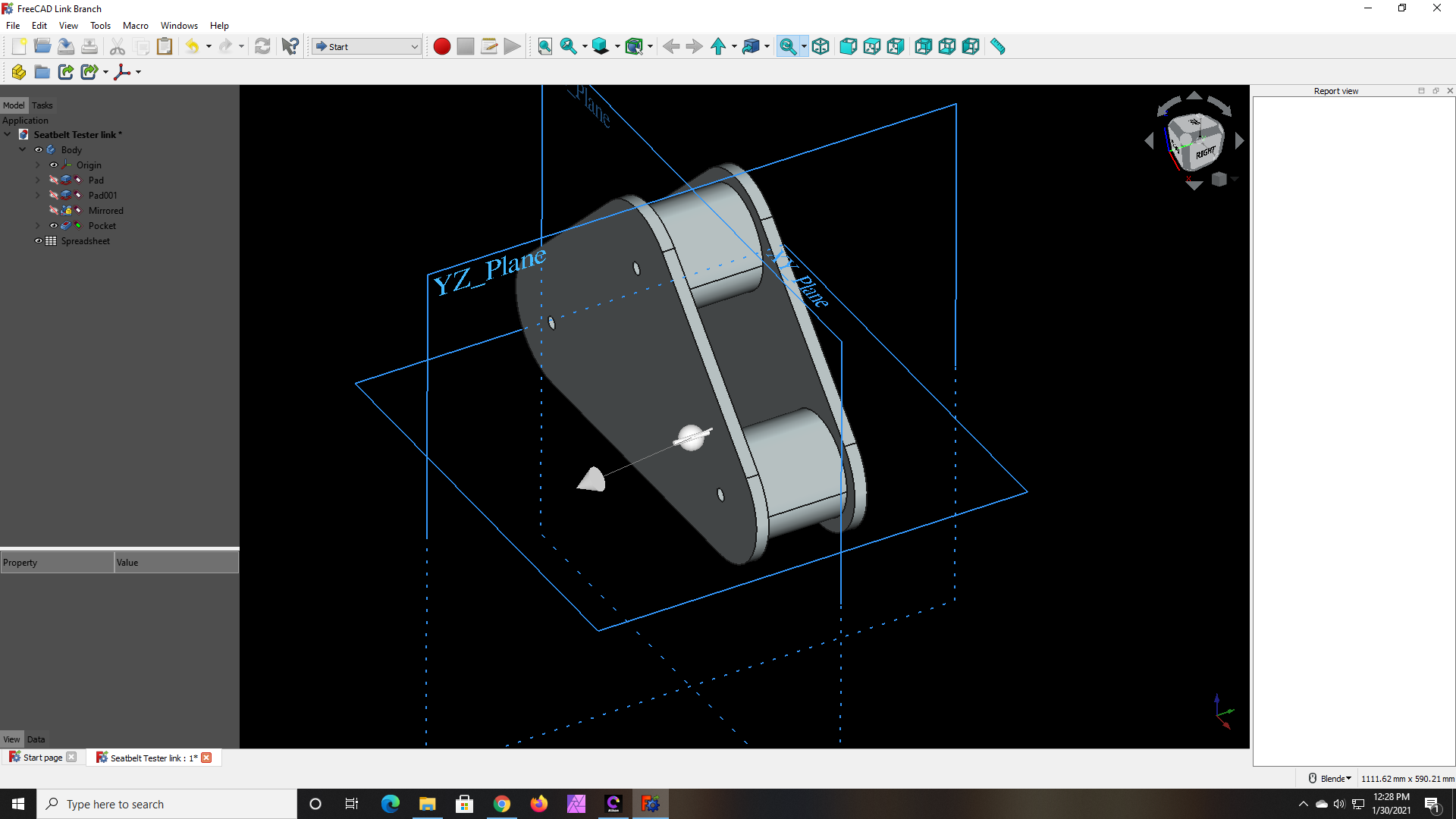This screenshot has height=819, width=1456.
Task: Select the What's This help icon
Action: [x=289, y=46]
